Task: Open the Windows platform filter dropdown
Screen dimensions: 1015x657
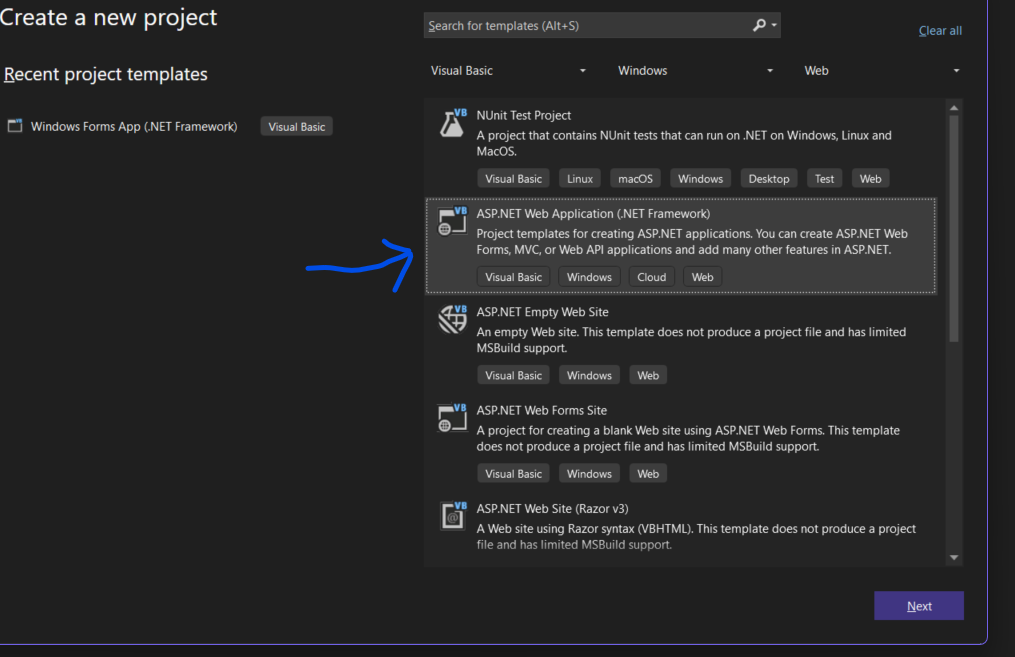Action: pyautogui.click(x=695, y=71)
